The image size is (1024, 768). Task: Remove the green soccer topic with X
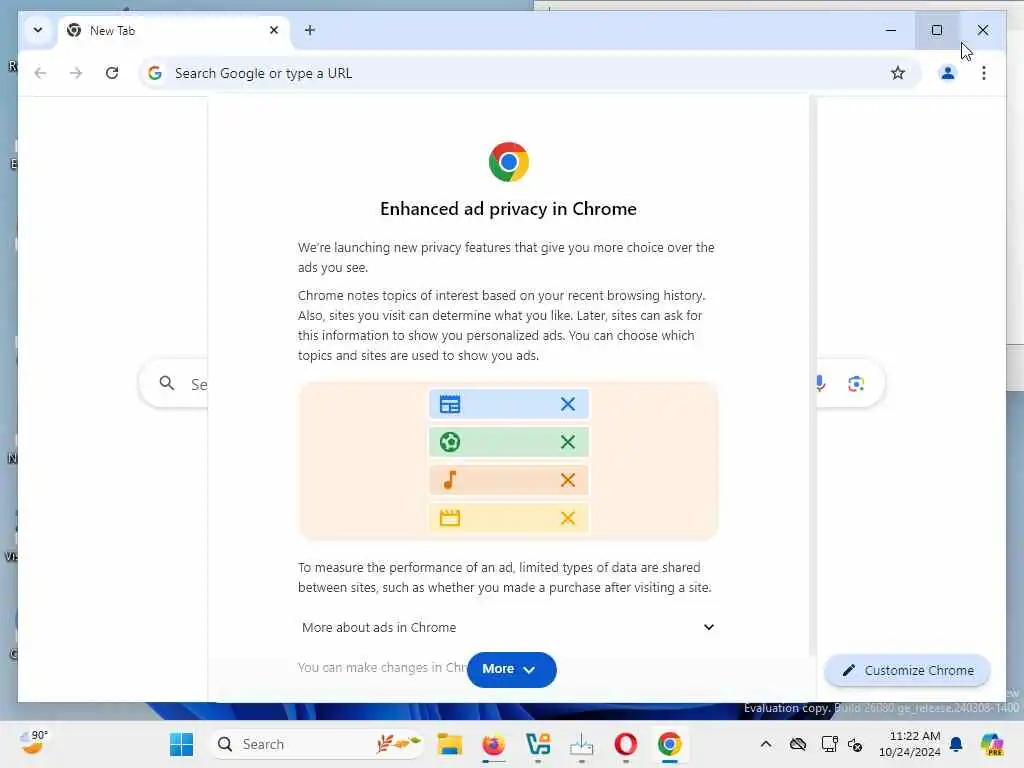568,442
